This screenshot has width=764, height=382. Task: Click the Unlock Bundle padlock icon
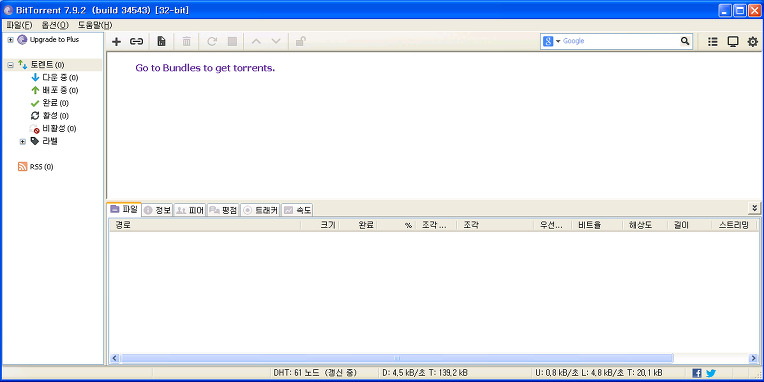[301, 42]
